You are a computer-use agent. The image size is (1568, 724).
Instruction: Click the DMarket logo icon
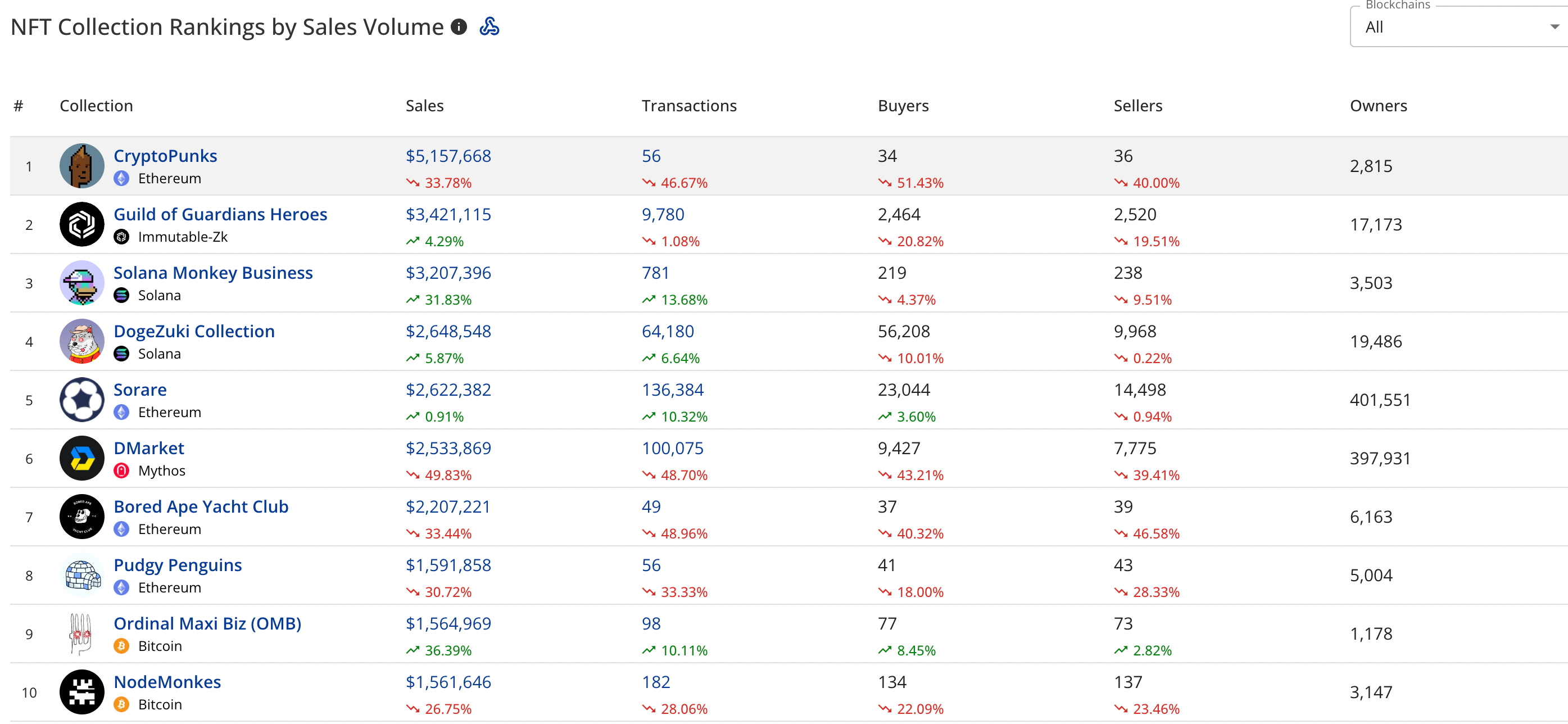[x=81, y=459]
